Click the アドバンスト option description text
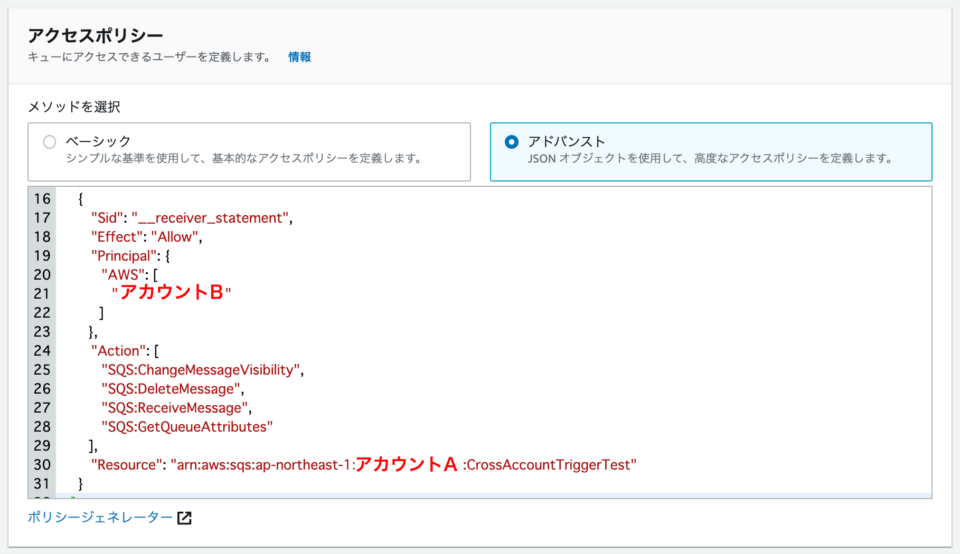Image resolution: width=960 pixels, height=554 pixels. pyautogui.click(x=710, y=159)
